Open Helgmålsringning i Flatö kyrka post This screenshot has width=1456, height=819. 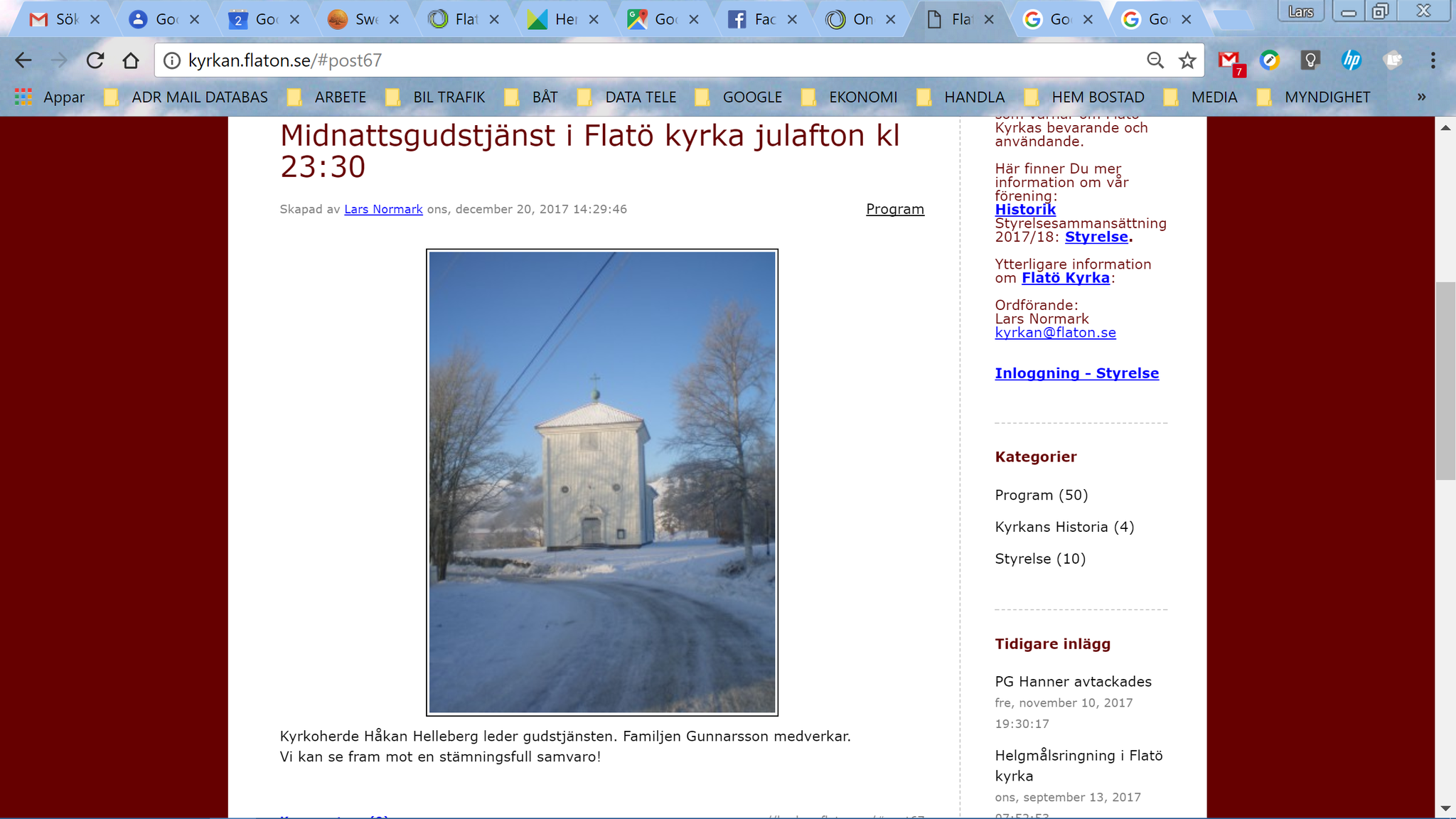pos(1078,766)
